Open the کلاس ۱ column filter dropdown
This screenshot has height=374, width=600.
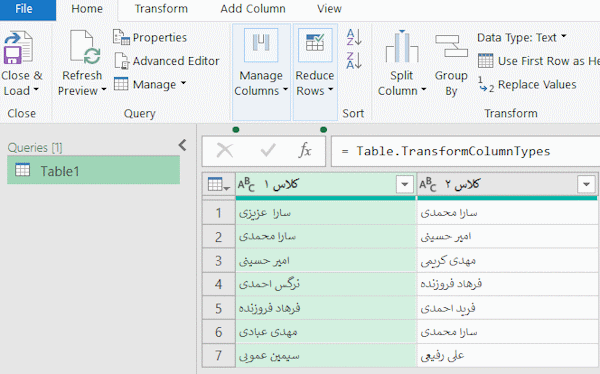pyautogui.click(x=404, y=185)
